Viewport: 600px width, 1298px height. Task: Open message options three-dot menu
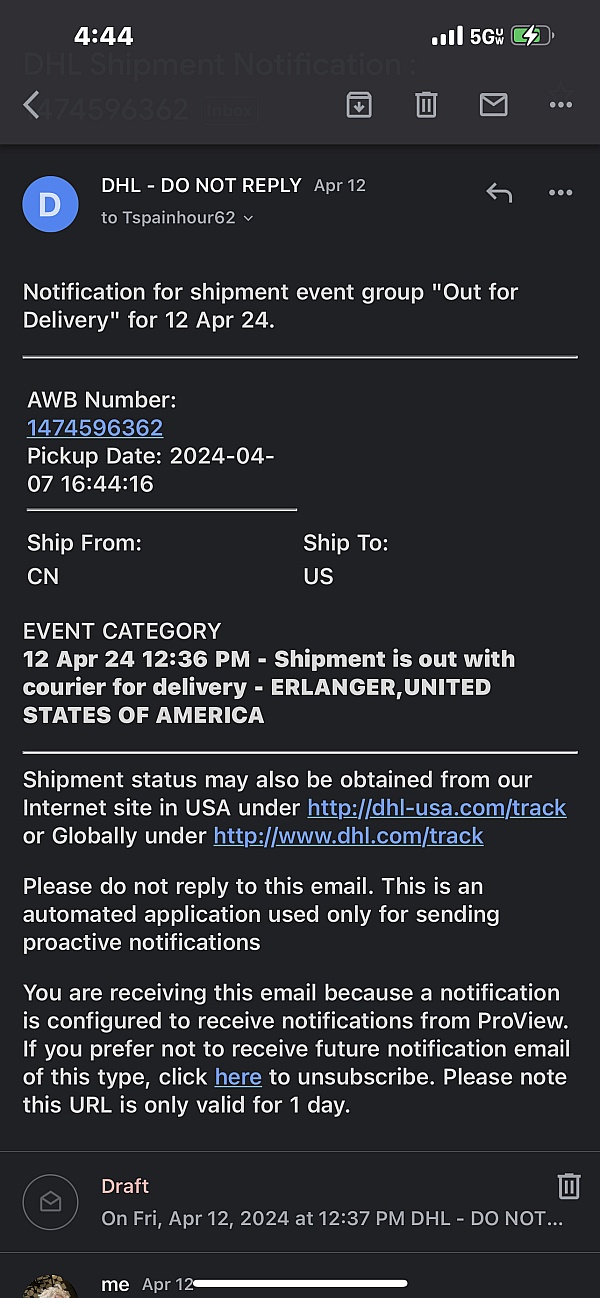coord(560,193)
